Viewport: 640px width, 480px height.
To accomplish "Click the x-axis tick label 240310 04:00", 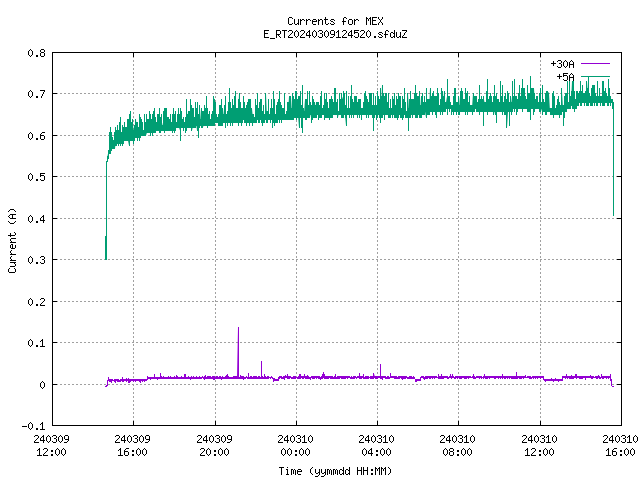I will click(x=376, y=445).
